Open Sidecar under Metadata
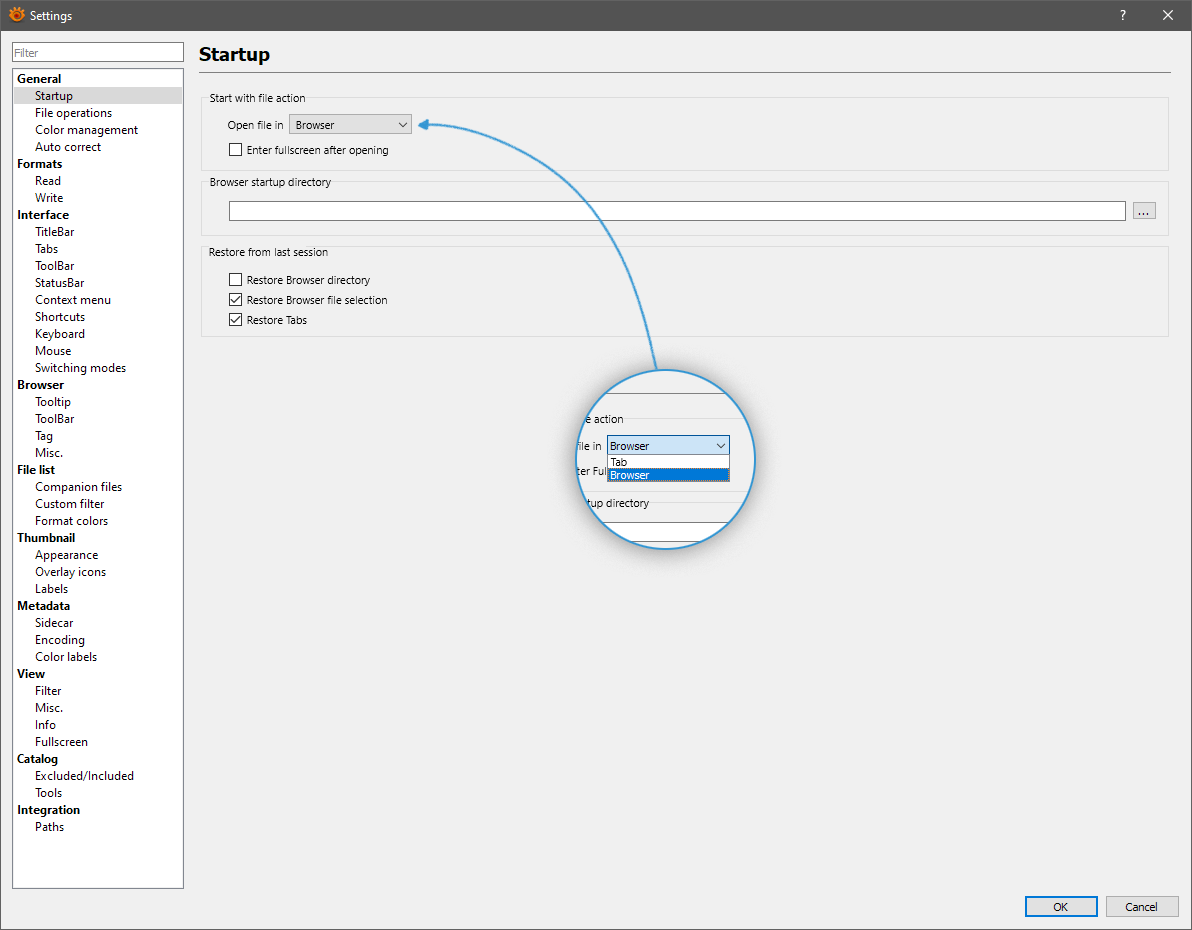1192x930 pixels. (x=54, y=623)
